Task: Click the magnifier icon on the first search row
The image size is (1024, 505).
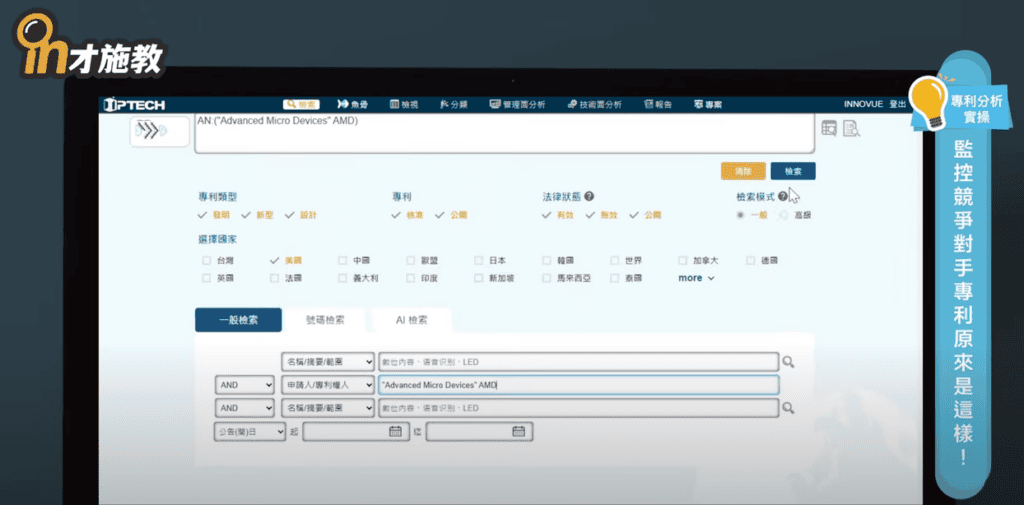Action: pos(789,362)
